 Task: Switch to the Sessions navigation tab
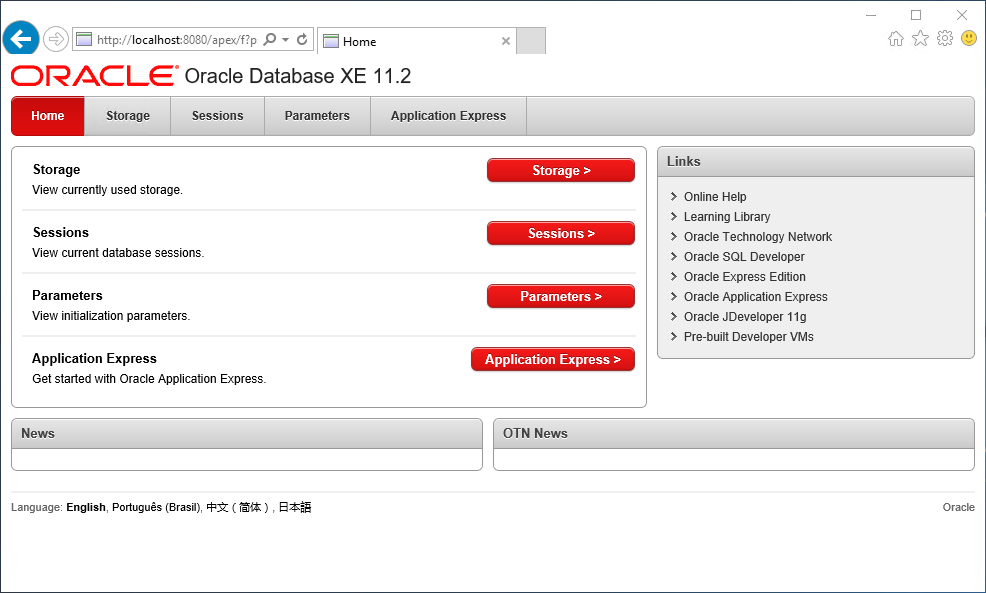pos(218,116)
